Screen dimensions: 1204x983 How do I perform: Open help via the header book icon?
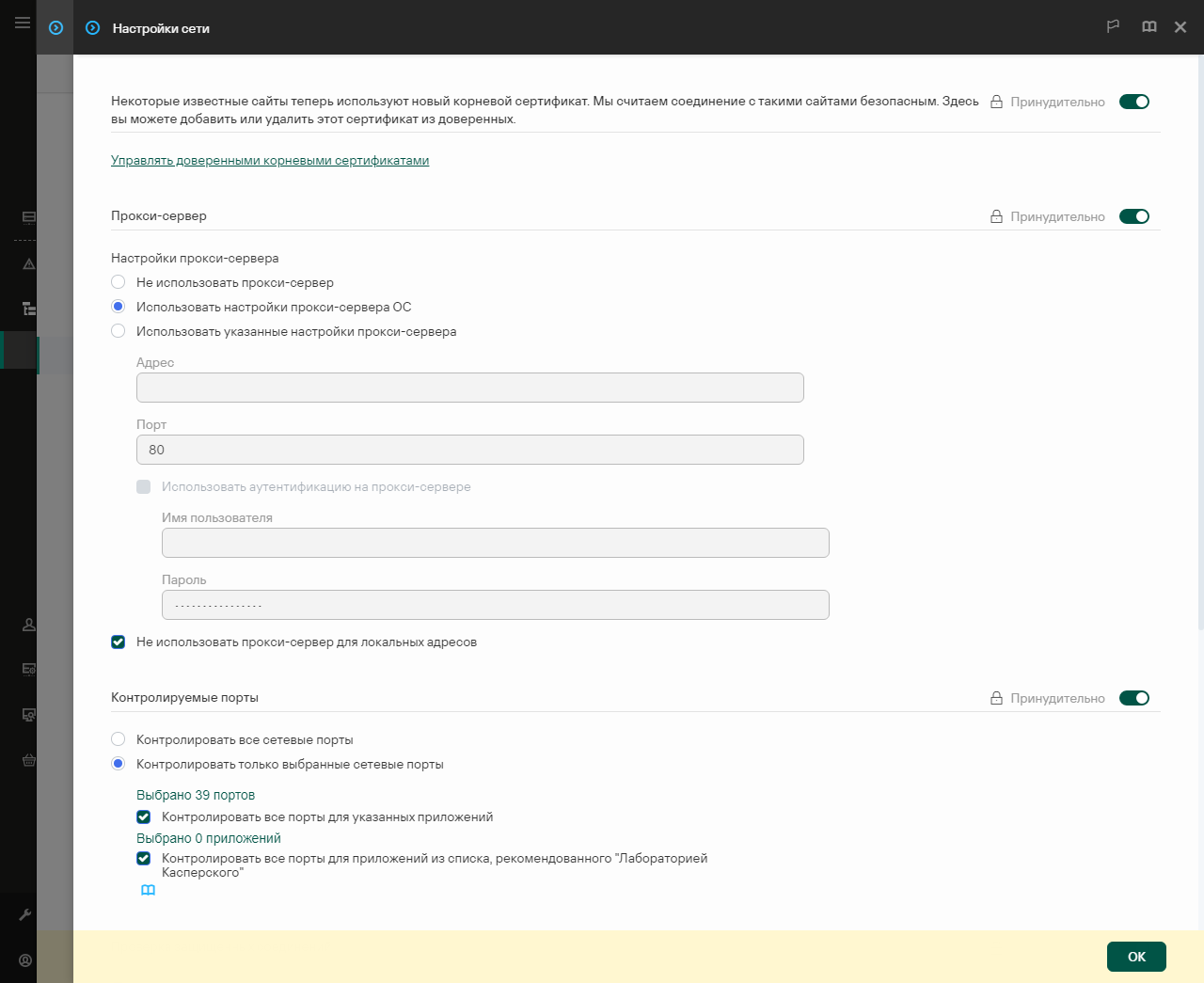pos(1149,27)
